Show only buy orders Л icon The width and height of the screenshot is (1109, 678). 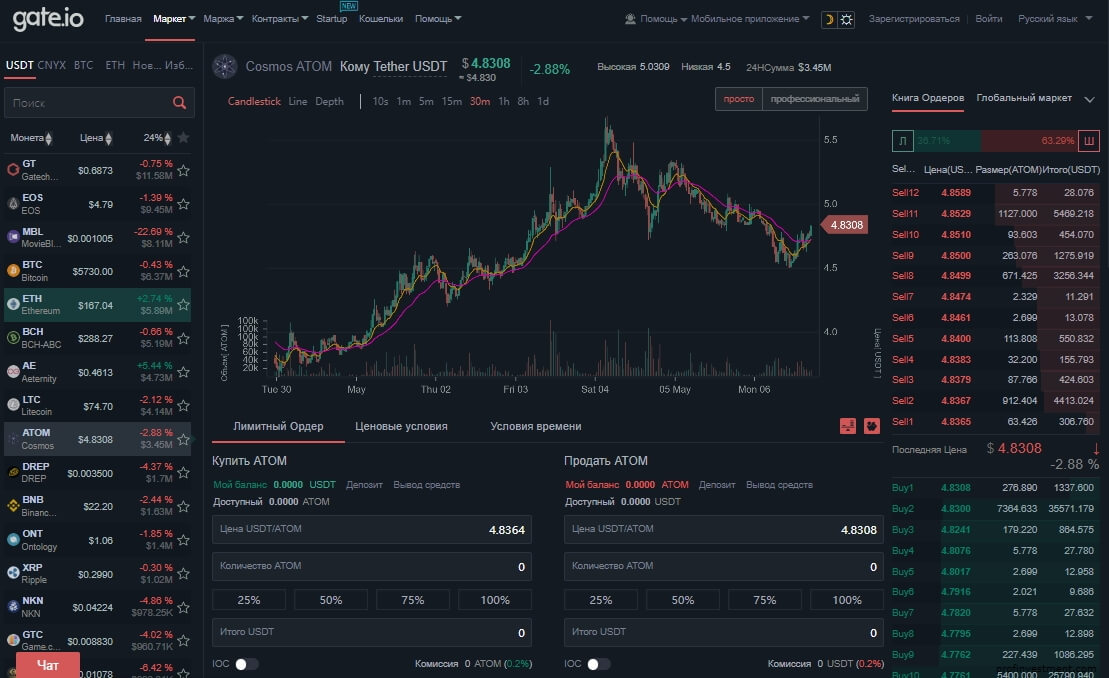click(902, 141)
